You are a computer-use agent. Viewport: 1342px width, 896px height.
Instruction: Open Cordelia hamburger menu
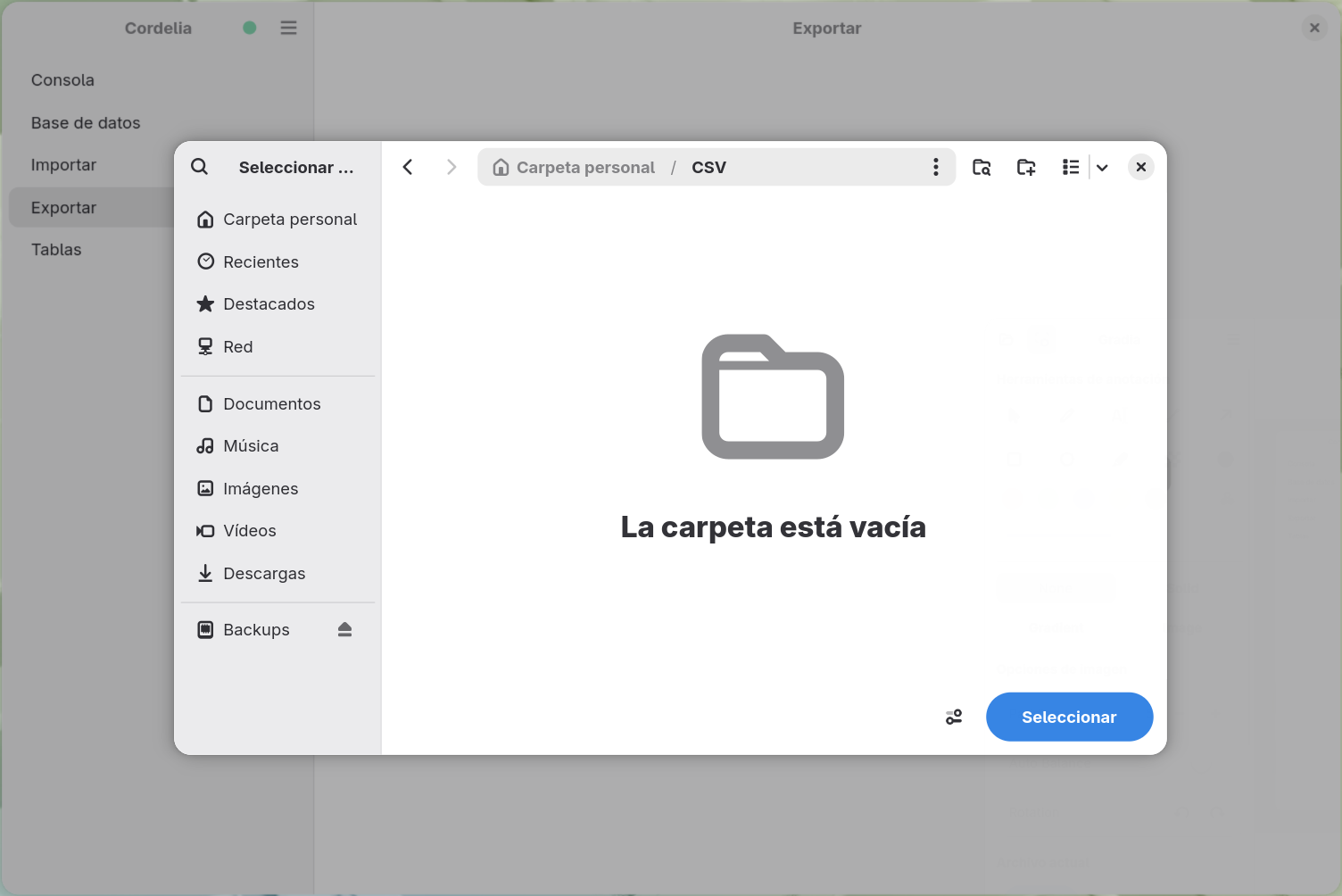[x=288, y=28]
